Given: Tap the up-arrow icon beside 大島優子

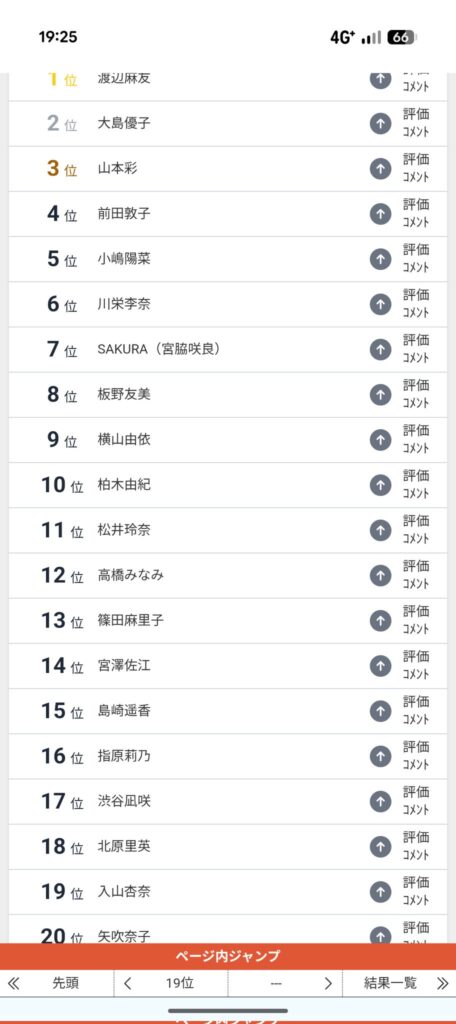Looking at the screenshot, I should click(380, 123).
